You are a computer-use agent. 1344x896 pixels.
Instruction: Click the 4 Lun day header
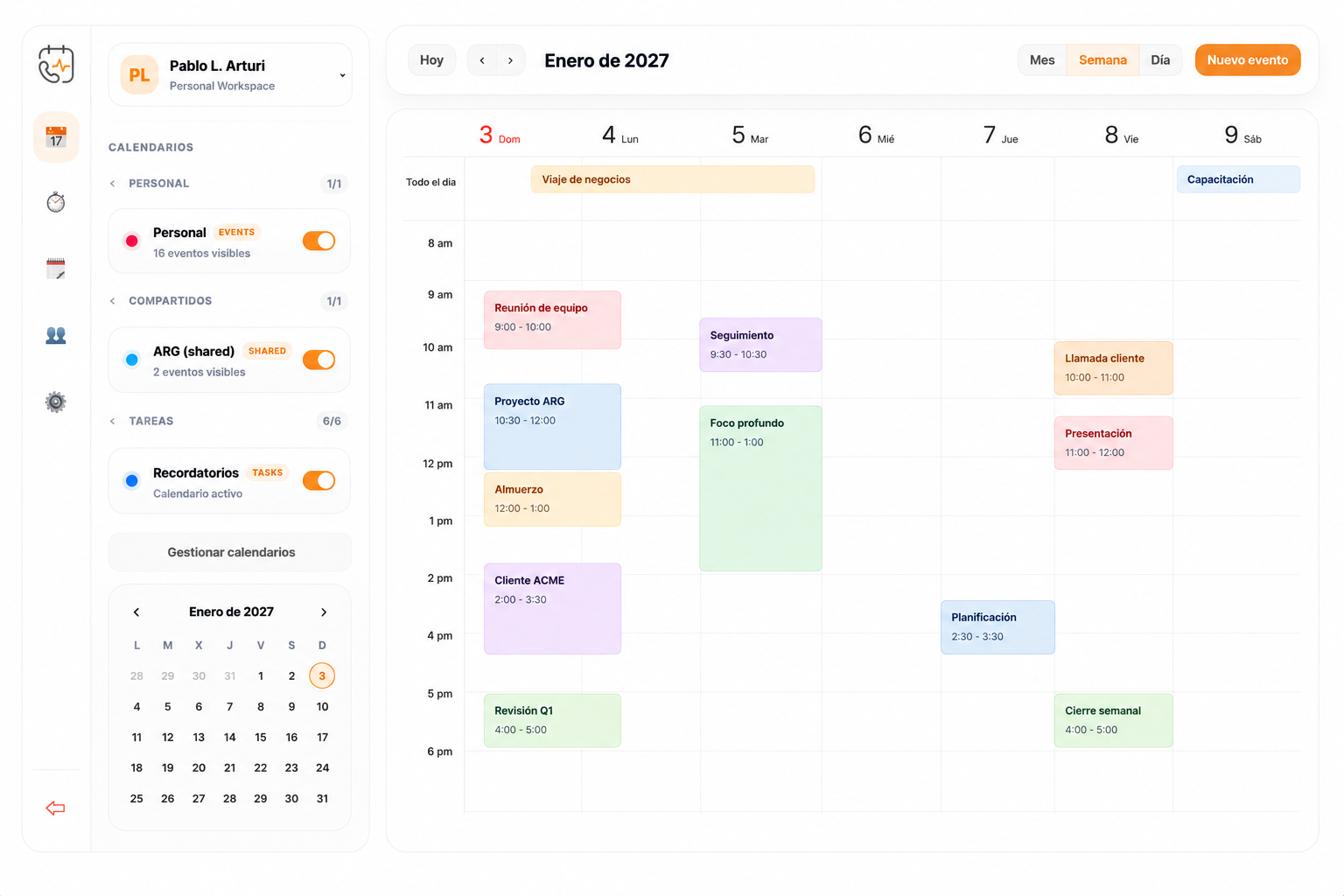(x=620, y=135)
